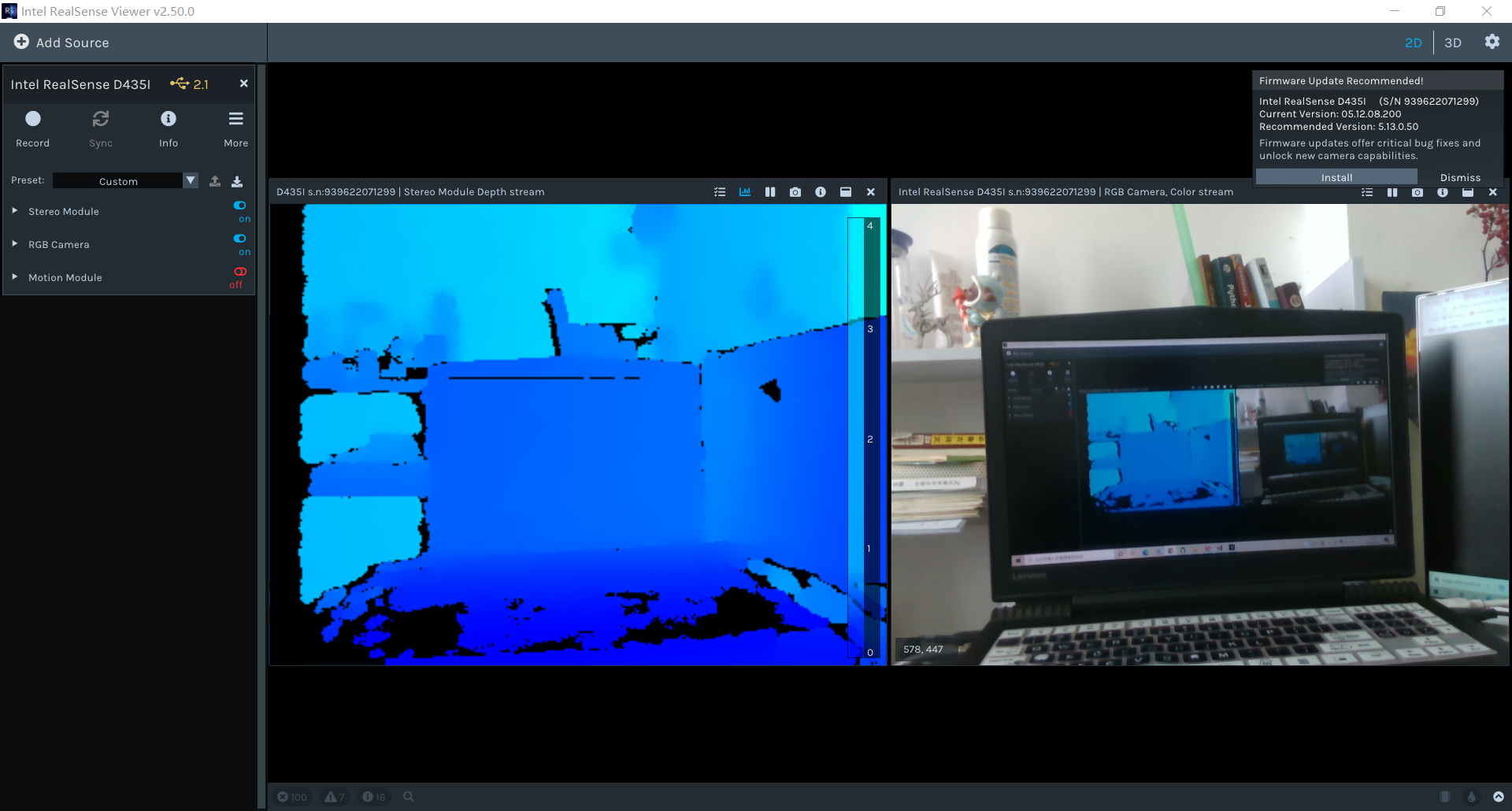Click the 578, 447 coordinates readout
The image size is (1512, 811).
(x=923, y=650)
